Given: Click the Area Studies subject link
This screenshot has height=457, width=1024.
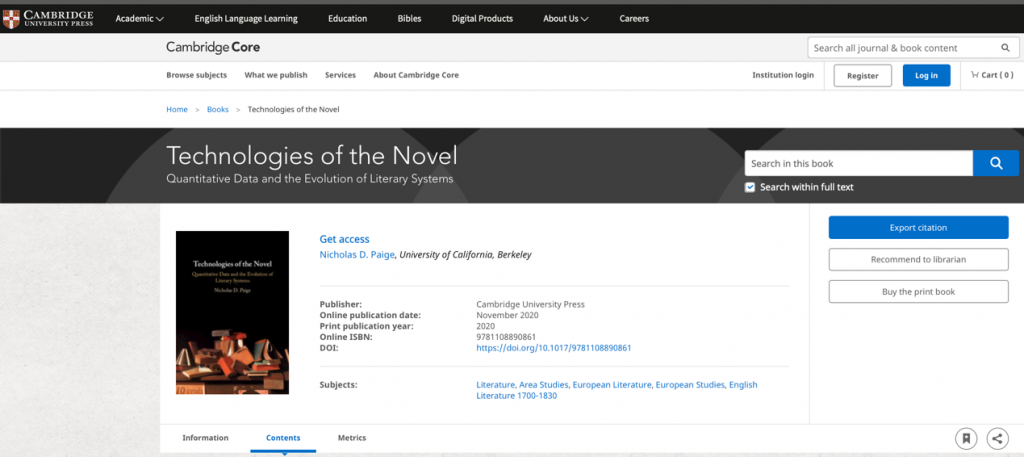Looking at the screenshot, I should click(x=543, y=385).
